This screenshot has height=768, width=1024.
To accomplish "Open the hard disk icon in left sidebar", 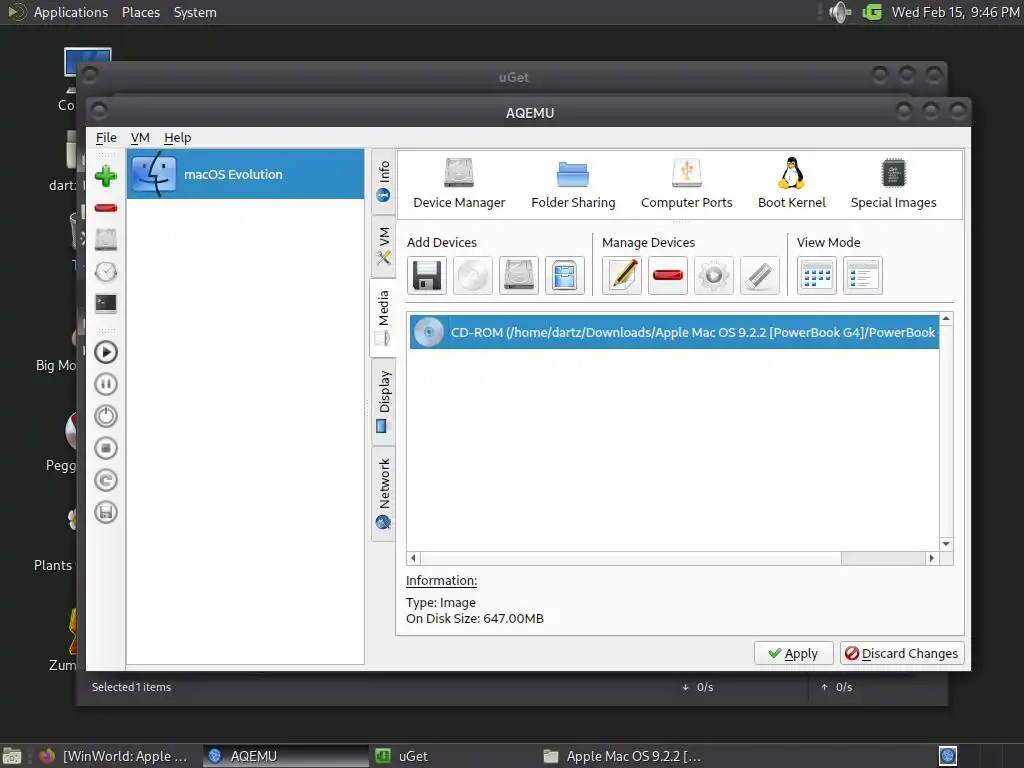I will click(x=106, y=240).
